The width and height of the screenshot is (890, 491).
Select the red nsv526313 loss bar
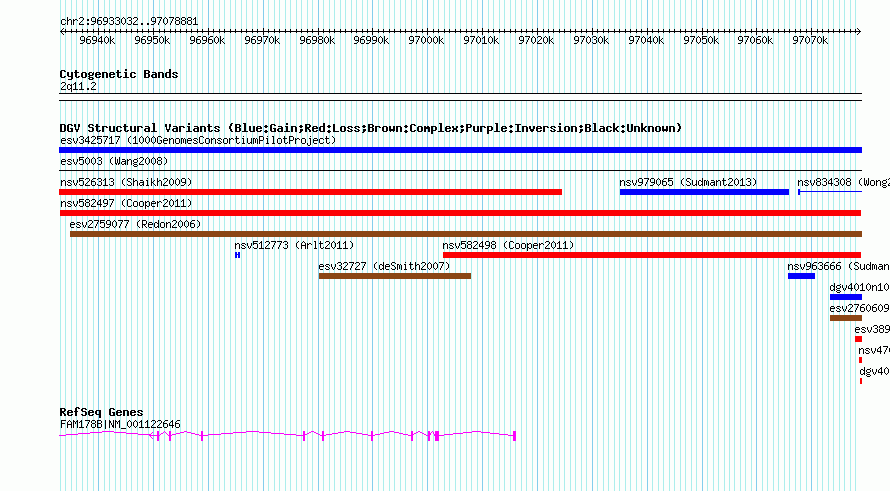[x=310, y=192]
